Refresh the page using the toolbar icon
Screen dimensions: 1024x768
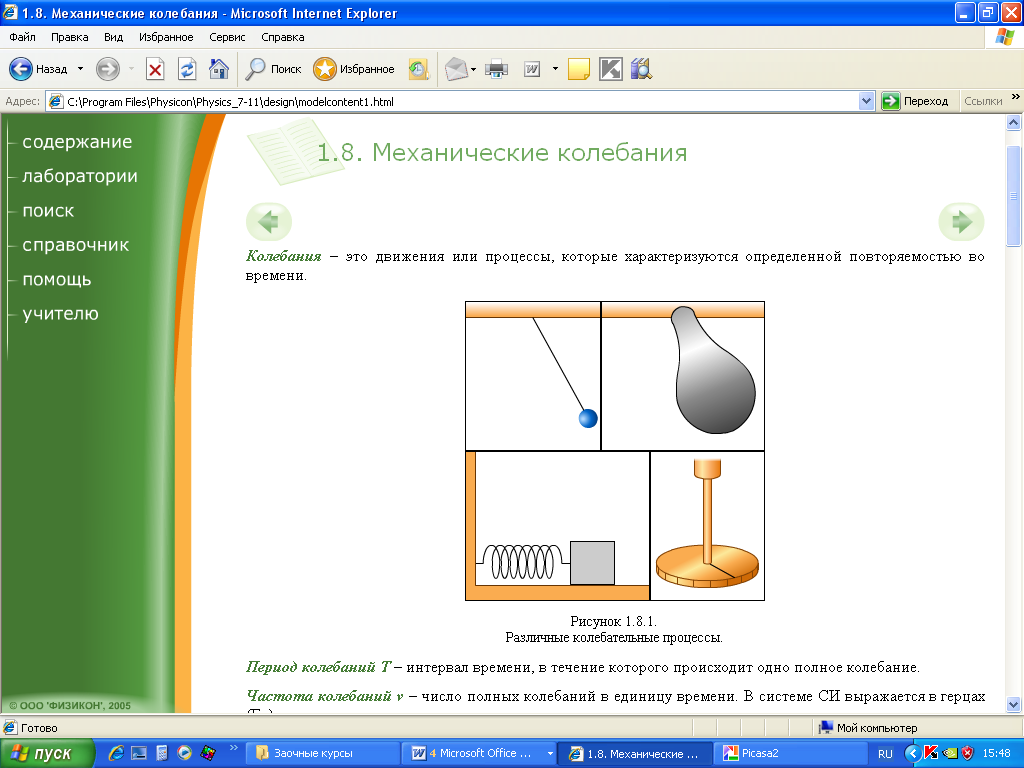point(187,69)
